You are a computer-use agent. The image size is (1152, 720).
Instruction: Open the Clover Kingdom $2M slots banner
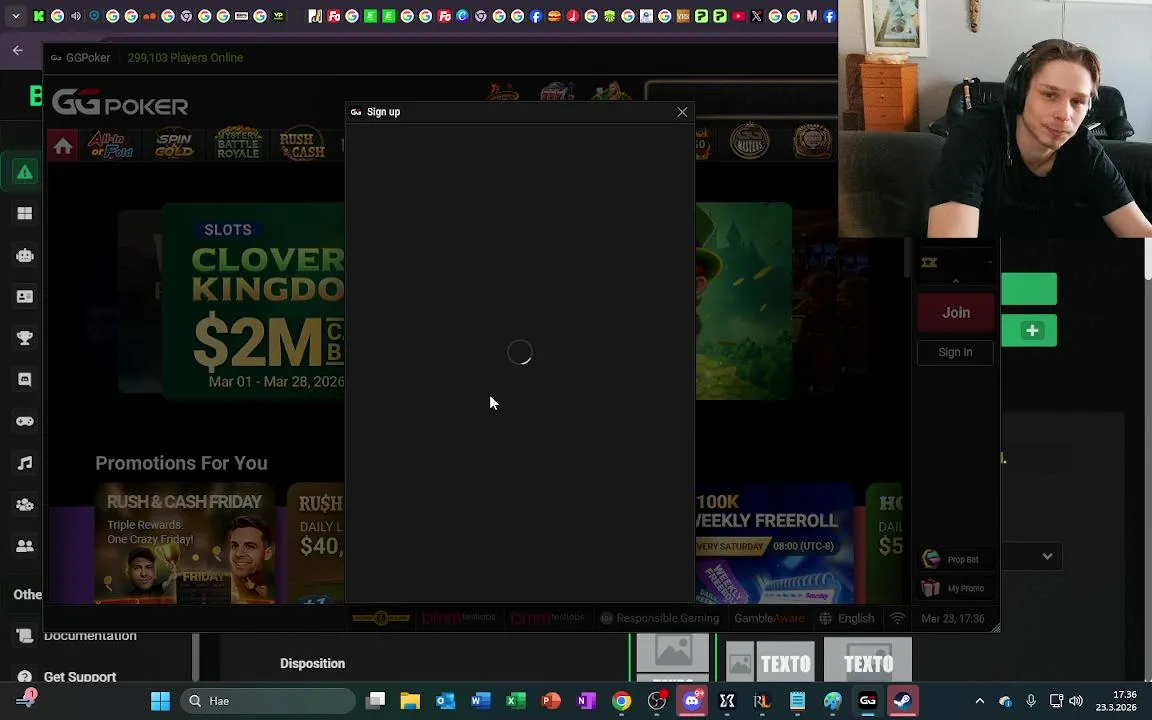tap(253, 301)
